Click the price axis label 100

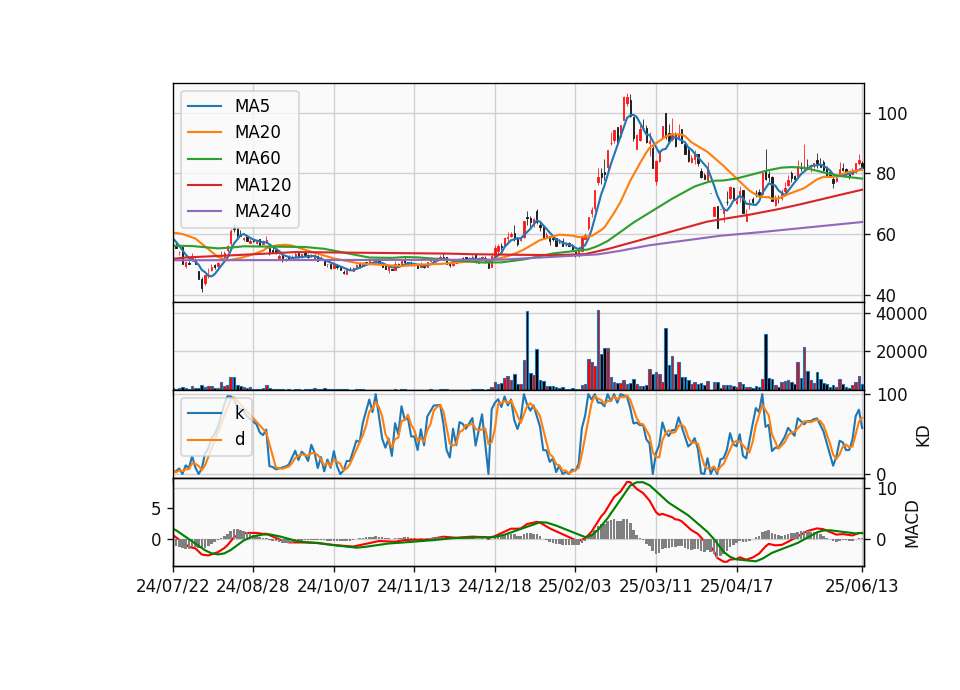pyautogui.click(x=892, y=114)
